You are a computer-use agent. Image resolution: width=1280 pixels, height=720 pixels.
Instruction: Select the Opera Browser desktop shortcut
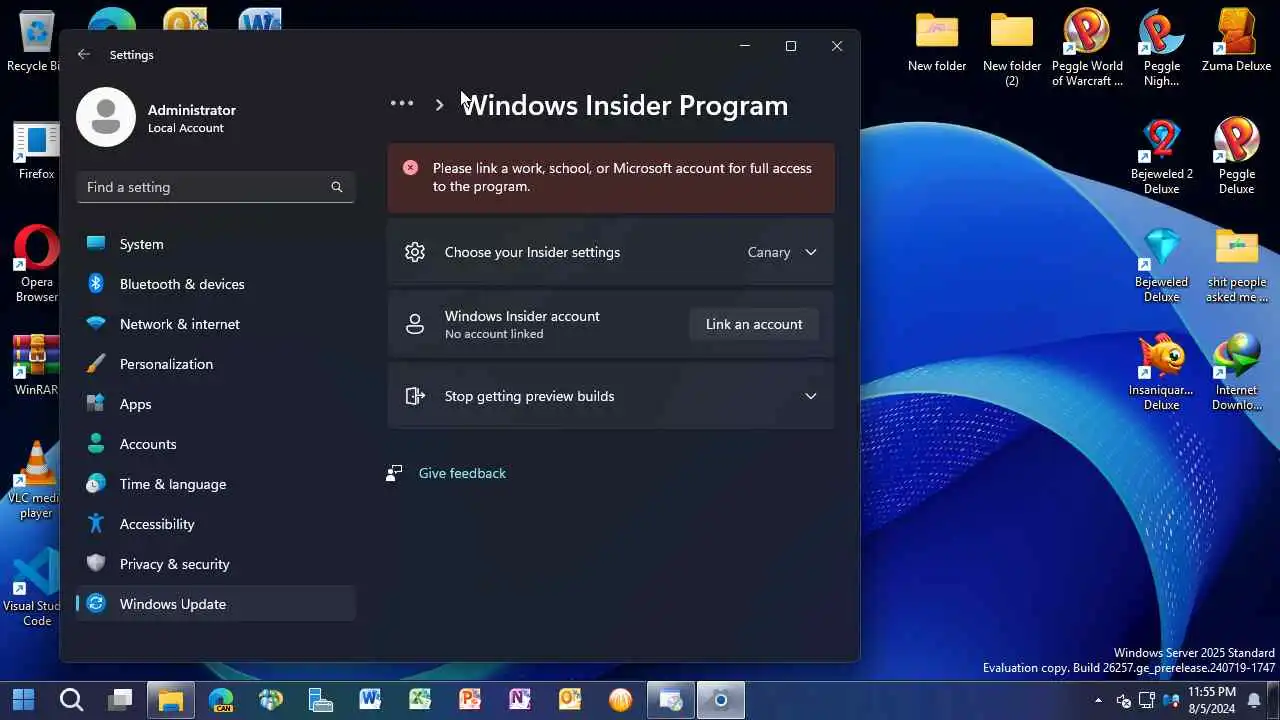click(x=36, y=264)
